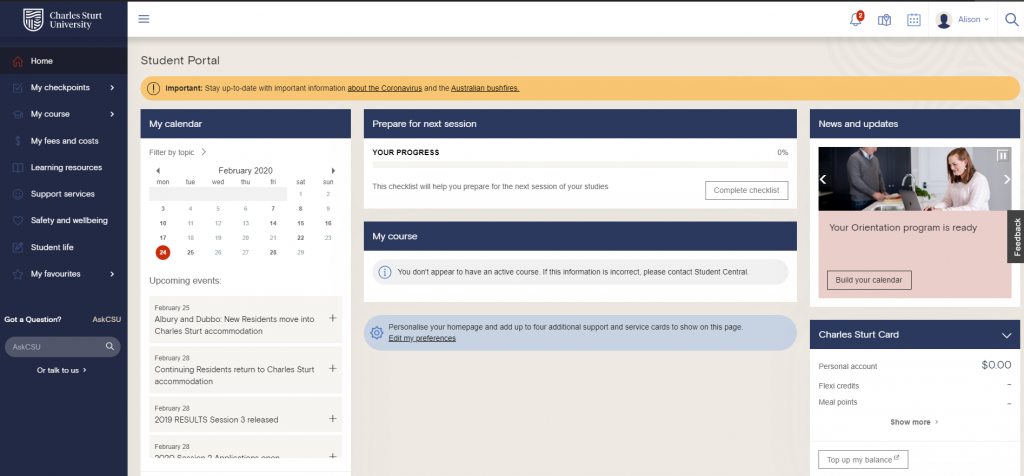Click the Support services smiley icon
This screenshot has width=1024, height=476.
(x=18, y=194)
